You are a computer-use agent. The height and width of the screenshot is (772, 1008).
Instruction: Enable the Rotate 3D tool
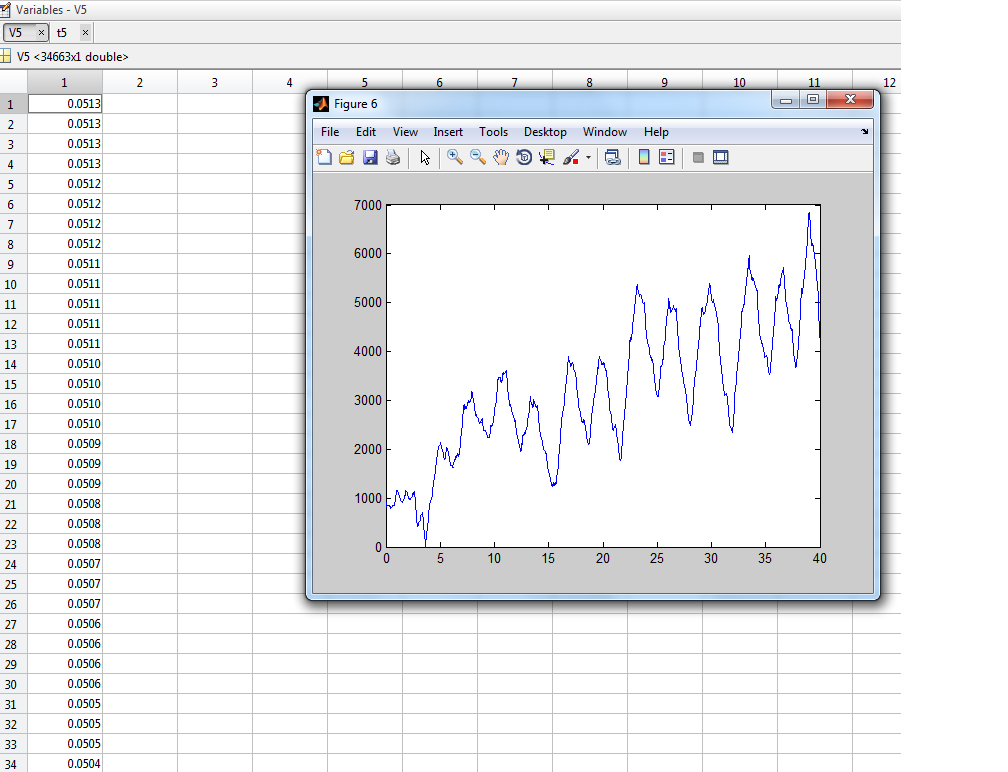524,157
